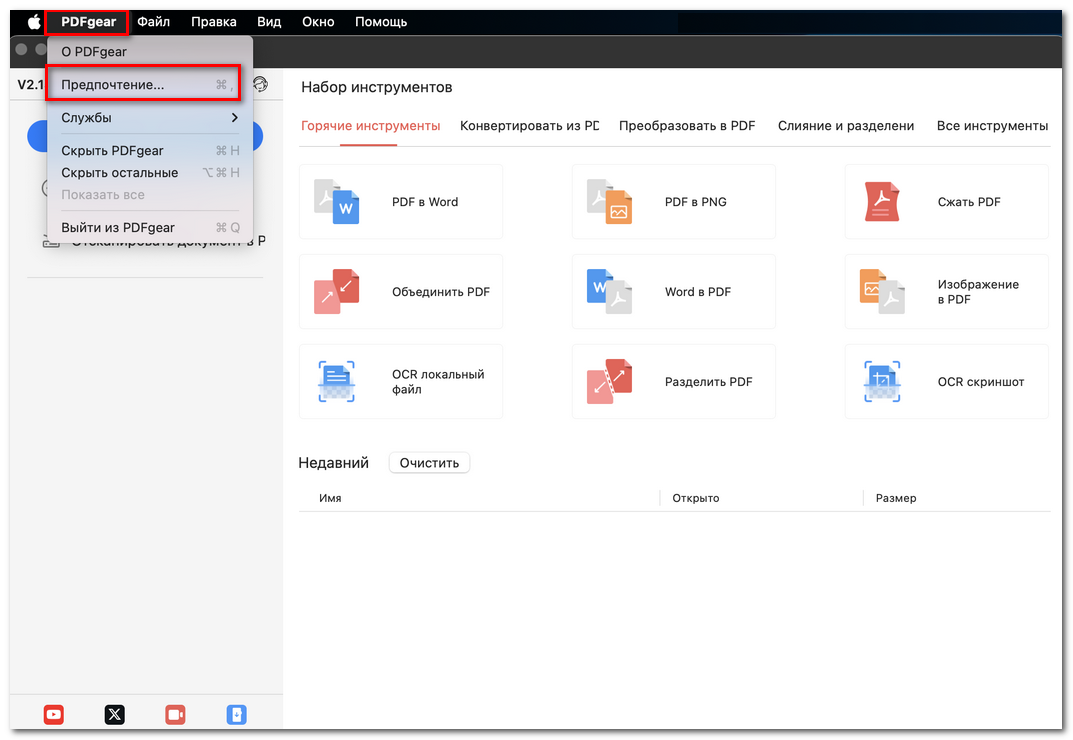1073x740 pixels.
Task: Click the YouTube icon in the sidebar footer
Action: coord(54,714)
